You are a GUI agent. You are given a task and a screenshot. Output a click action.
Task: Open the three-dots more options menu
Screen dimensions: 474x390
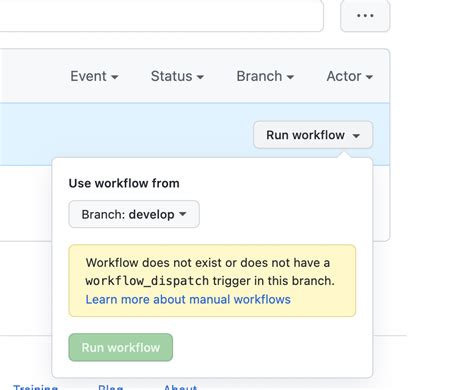[365, 16]
